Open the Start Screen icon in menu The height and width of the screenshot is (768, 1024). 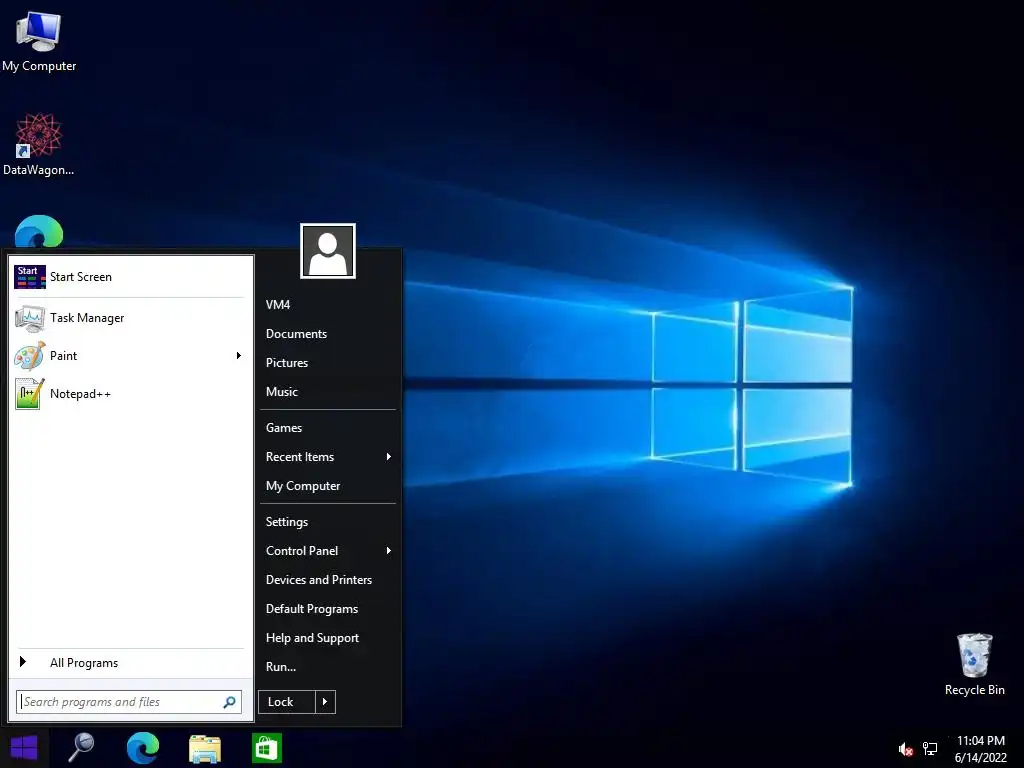[x=30, y=277]
